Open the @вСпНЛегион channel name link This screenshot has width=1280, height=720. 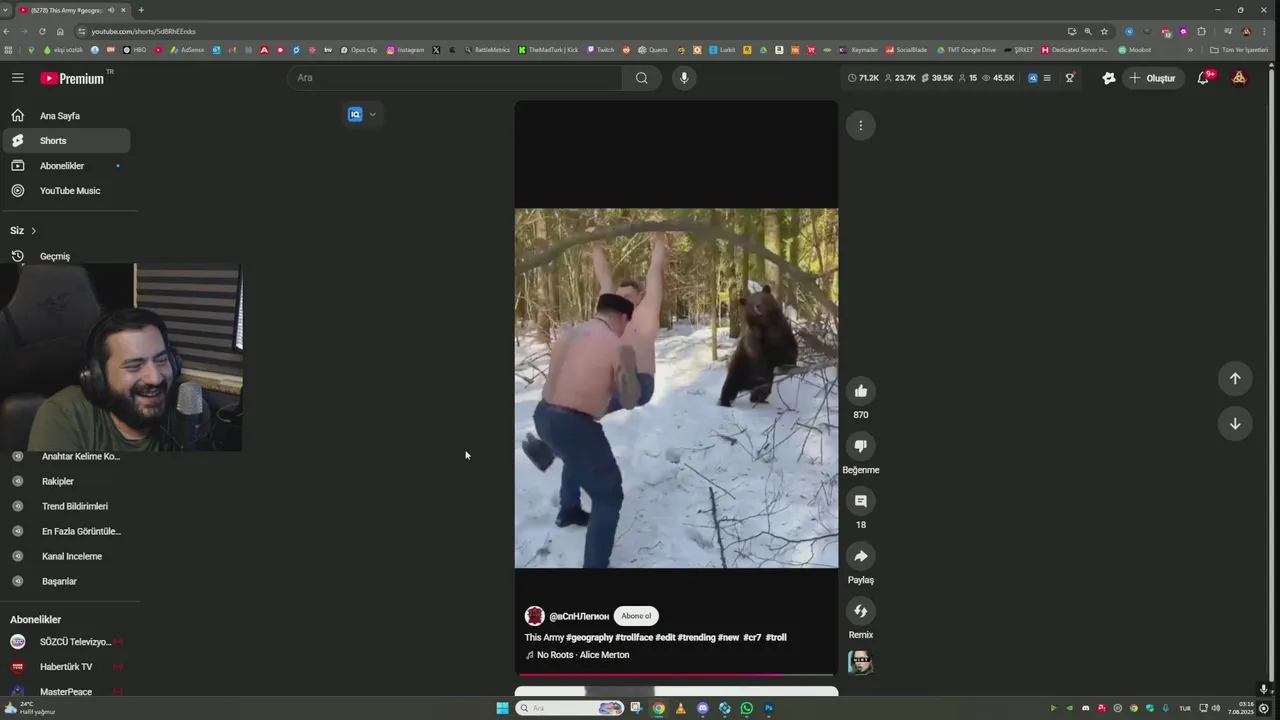[x=579, y=616]
